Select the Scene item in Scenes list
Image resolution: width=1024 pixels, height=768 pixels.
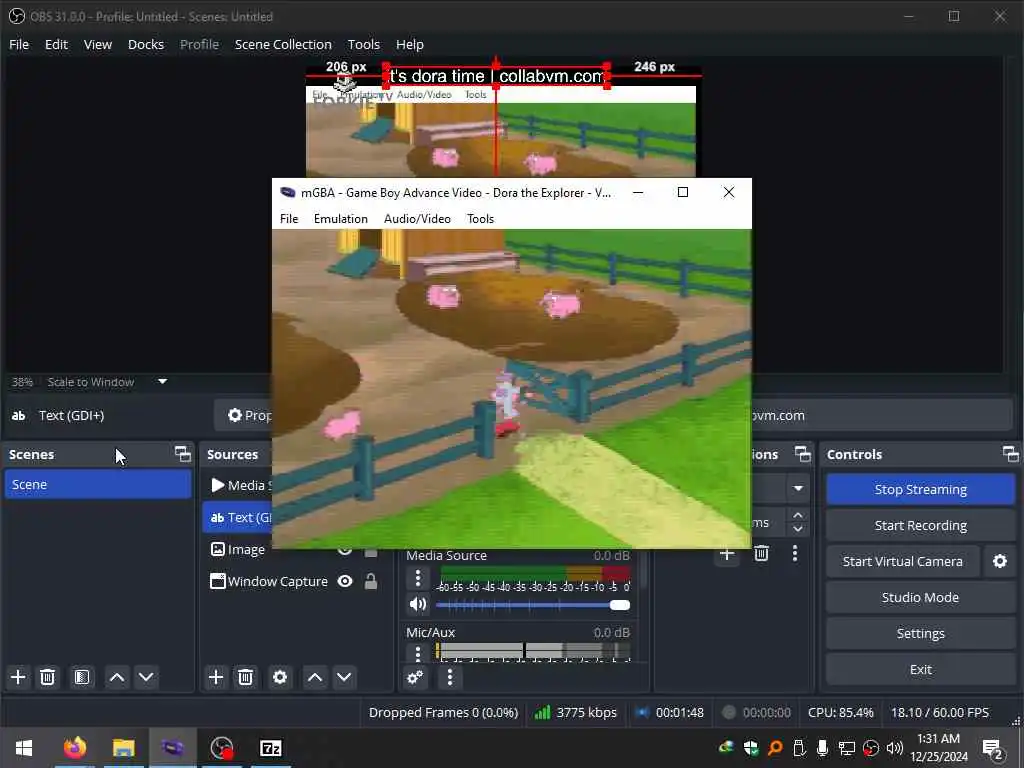coord(98,485)
